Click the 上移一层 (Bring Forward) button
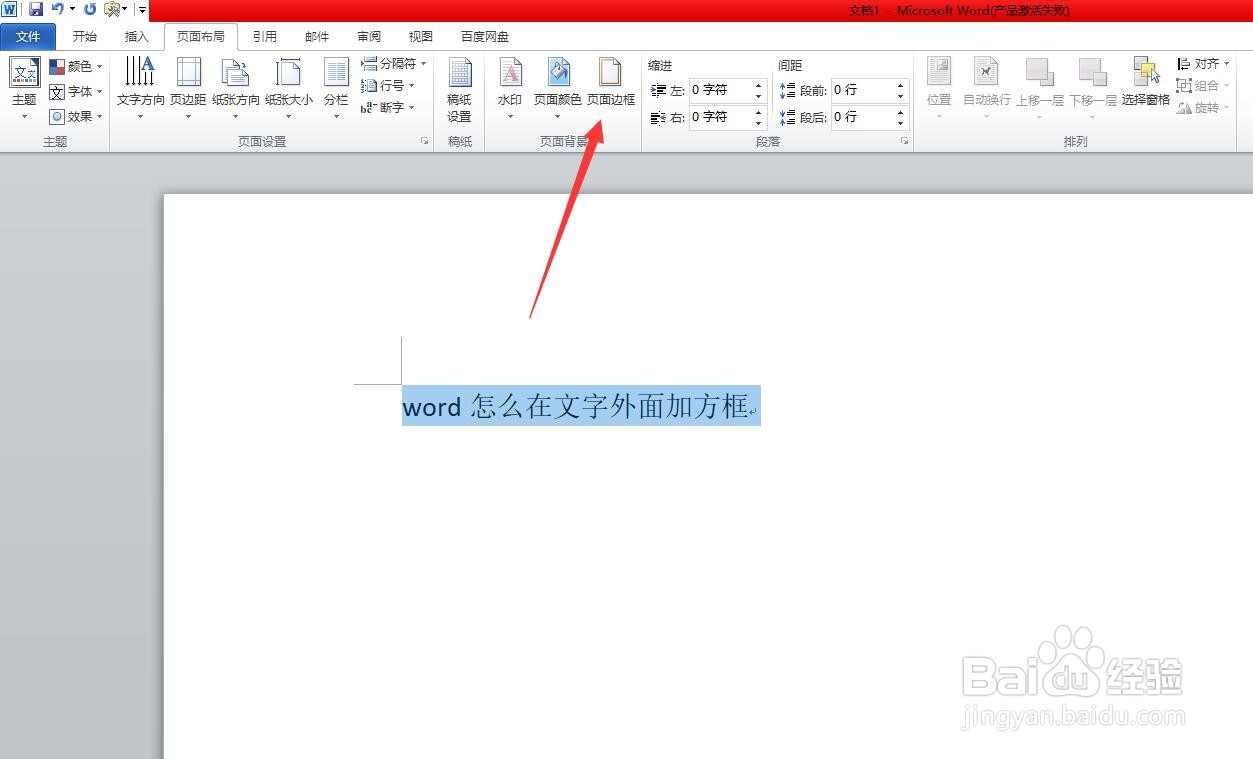1253x759 pixels. [1039, 89]
